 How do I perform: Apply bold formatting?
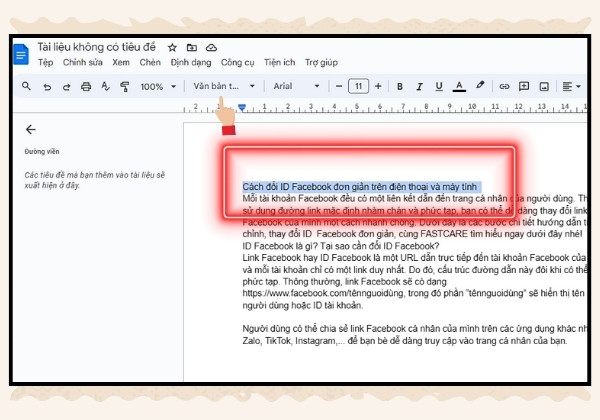pyautogui.click(x=400, y=86)
